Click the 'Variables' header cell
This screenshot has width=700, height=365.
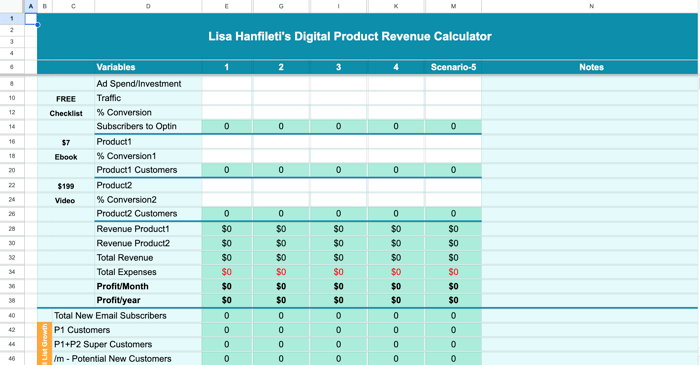(148, 67)
